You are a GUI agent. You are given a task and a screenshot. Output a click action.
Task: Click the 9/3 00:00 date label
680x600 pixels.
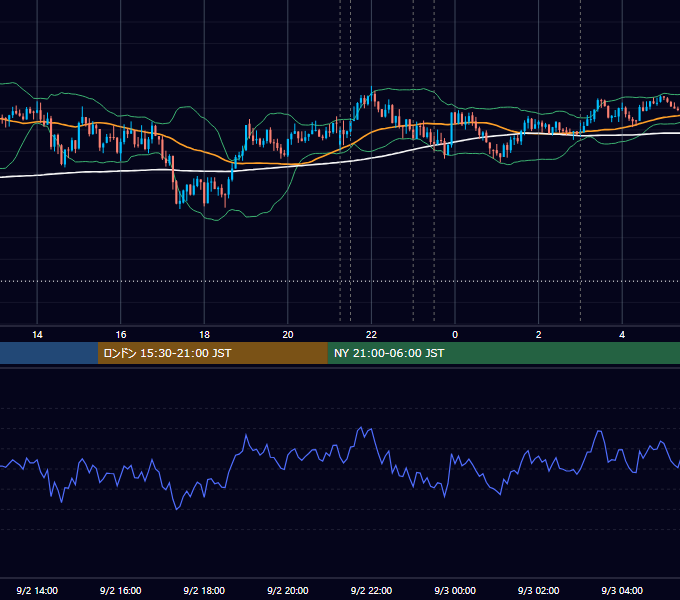point(455,590)
